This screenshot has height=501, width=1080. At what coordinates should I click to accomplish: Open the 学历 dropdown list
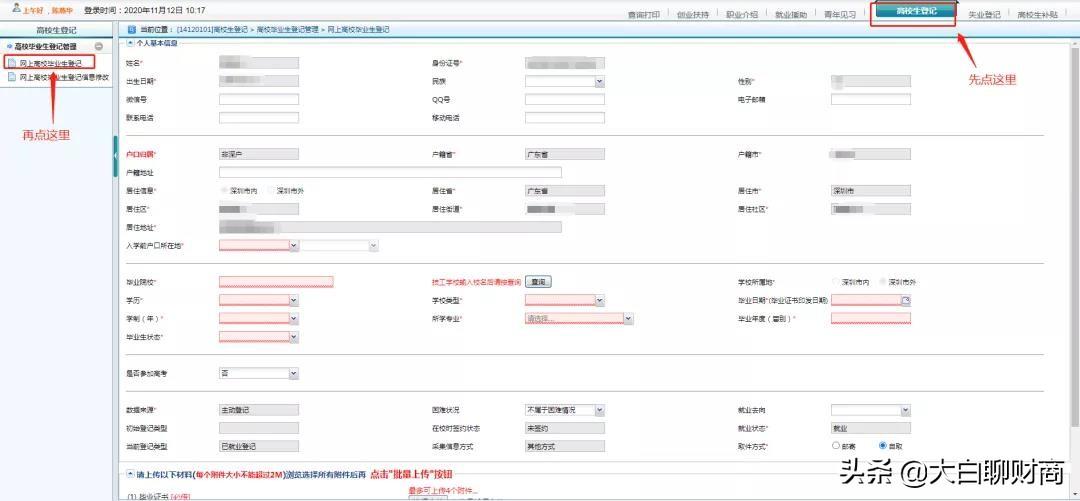click(259, 300)
